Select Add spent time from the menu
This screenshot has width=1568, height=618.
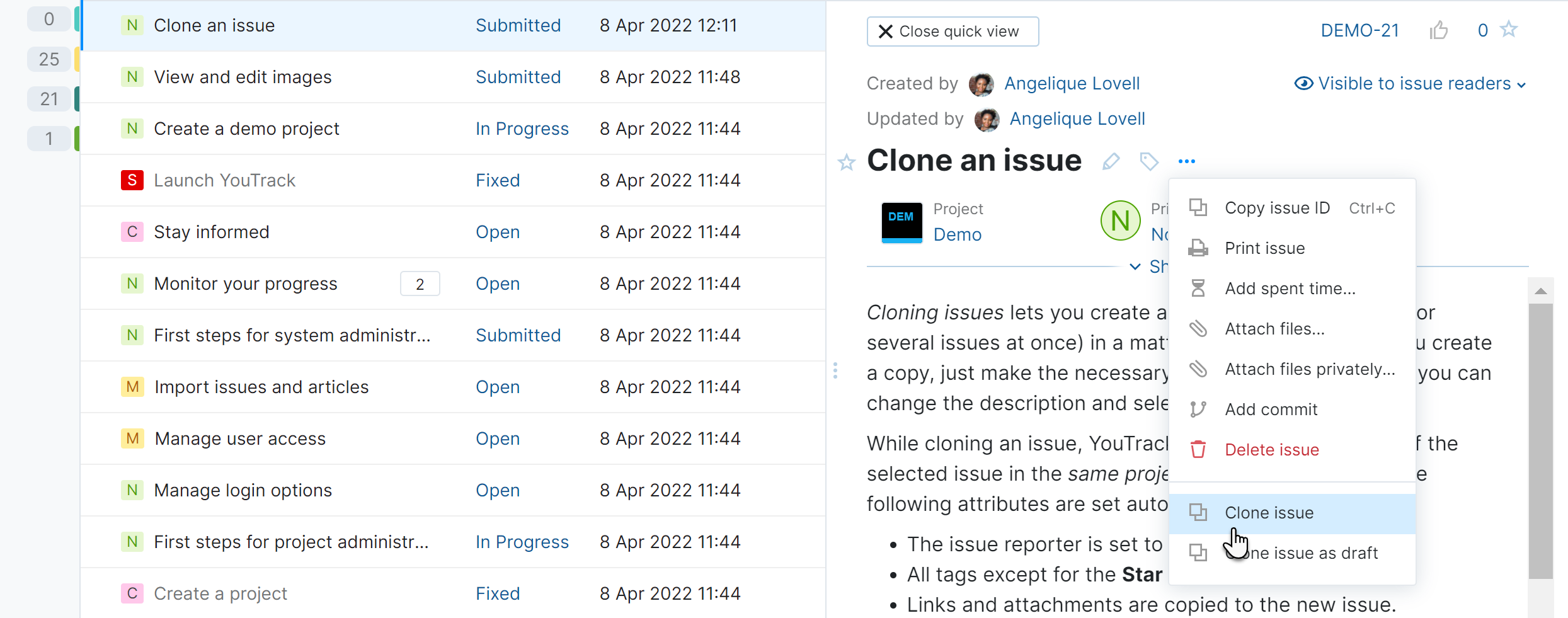click(1290, 289)
